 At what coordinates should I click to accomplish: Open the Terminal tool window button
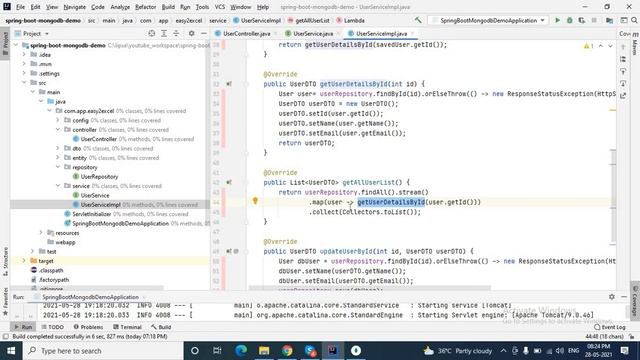127,327
